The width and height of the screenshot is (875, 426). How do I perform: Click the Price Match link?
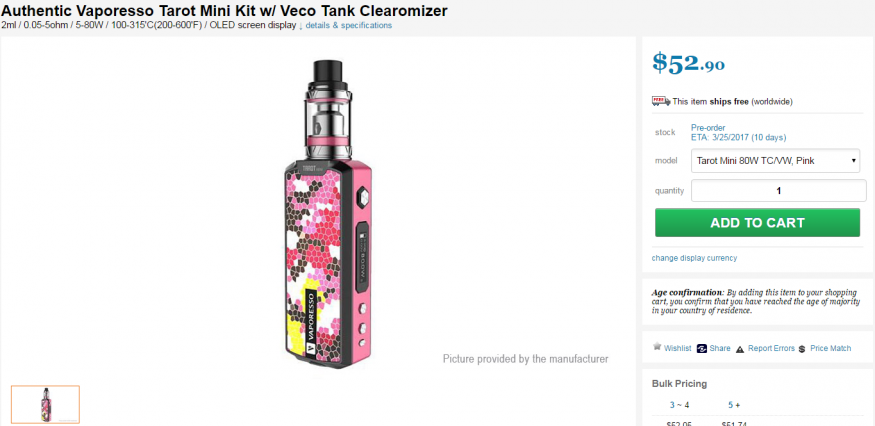830,348
